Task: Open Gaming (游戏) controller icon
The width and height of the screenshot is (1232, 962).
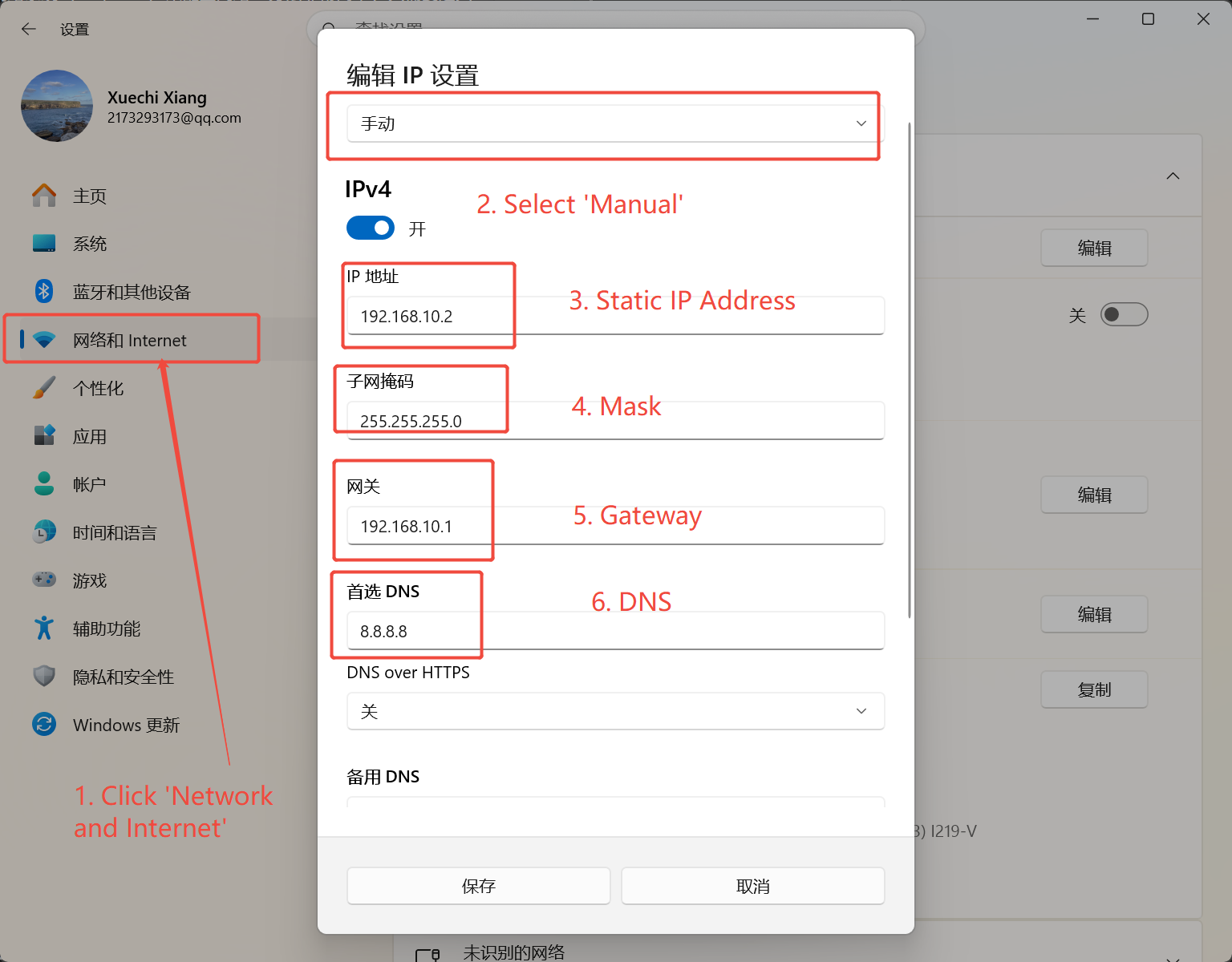Action: (x=44, y=580)
